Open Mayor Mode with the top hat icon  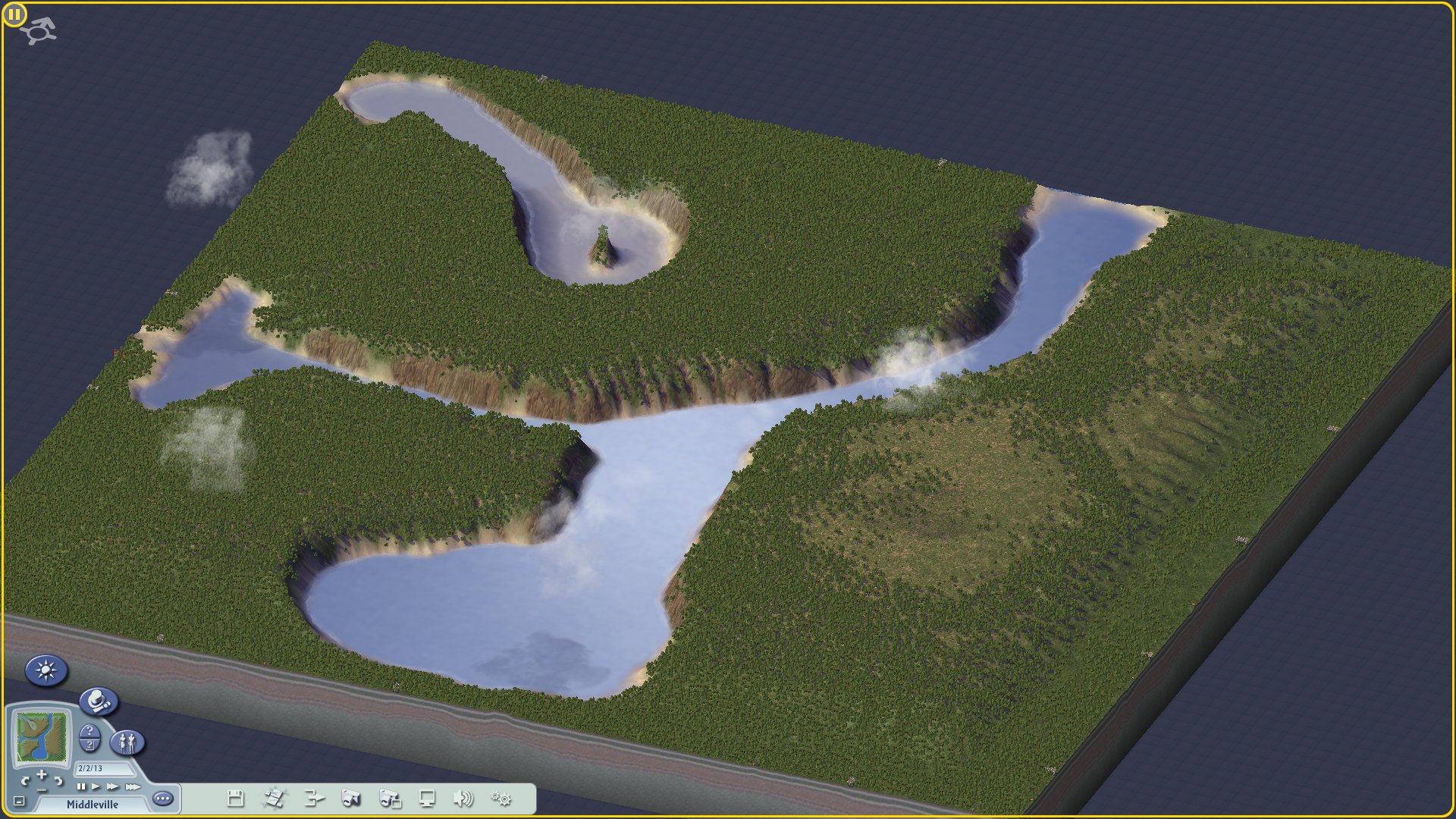coord(99,702)
